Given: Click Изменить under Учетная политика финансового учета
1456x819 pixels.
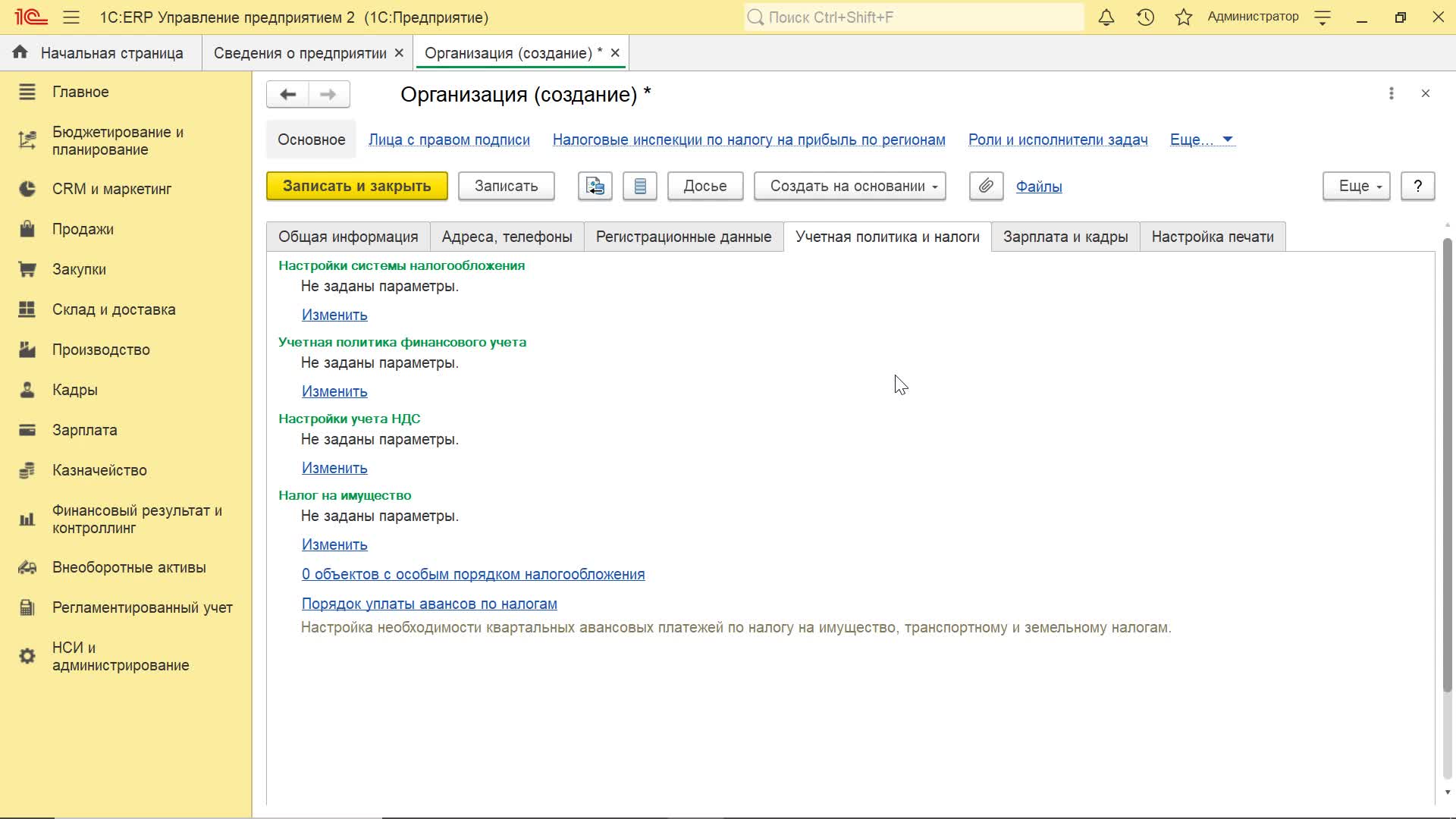Looking at the screenshot, I should 334,391.
